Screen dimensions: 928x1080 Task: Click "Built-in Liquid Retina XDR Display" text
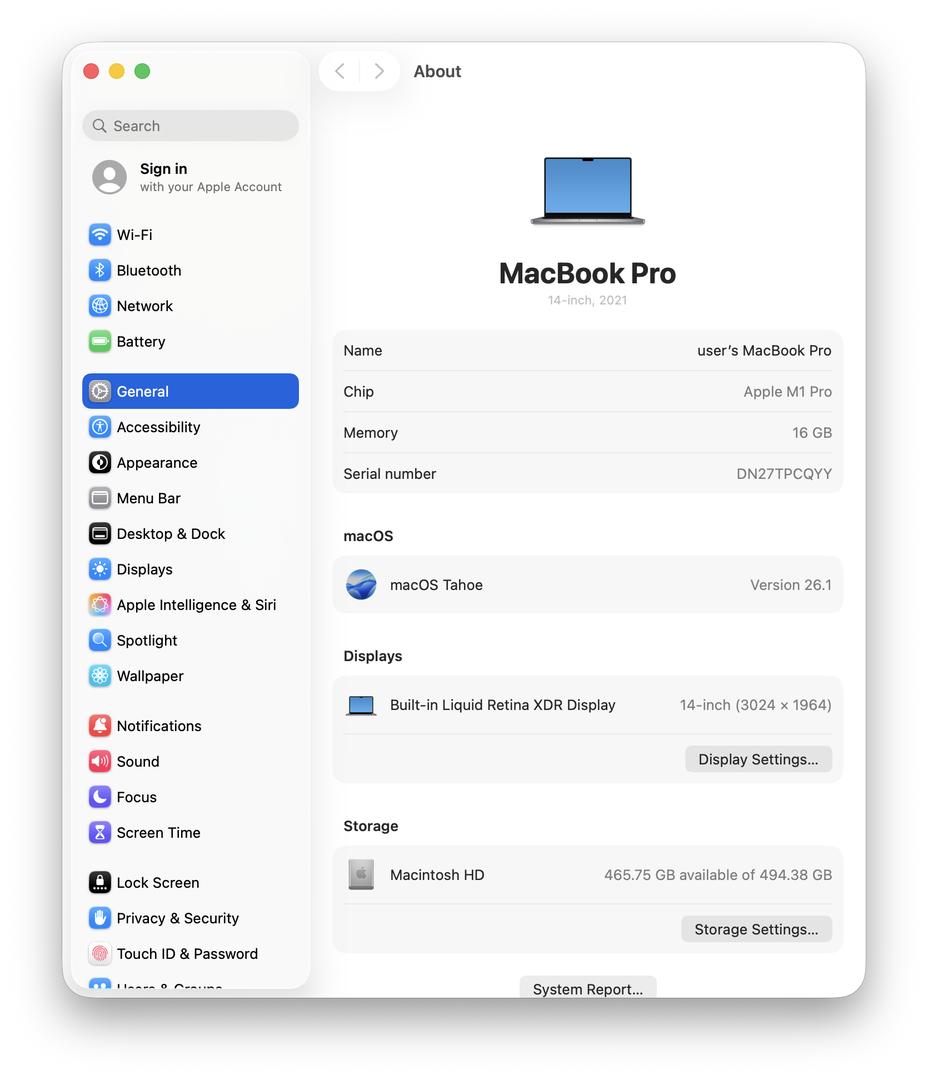click(x=503, y=705)
